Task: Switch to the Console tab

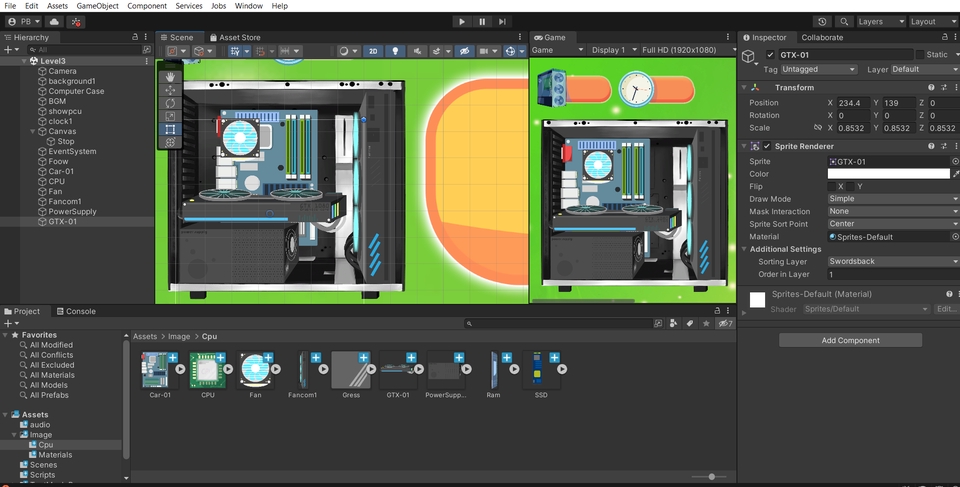Action: (x=76, y=311)
